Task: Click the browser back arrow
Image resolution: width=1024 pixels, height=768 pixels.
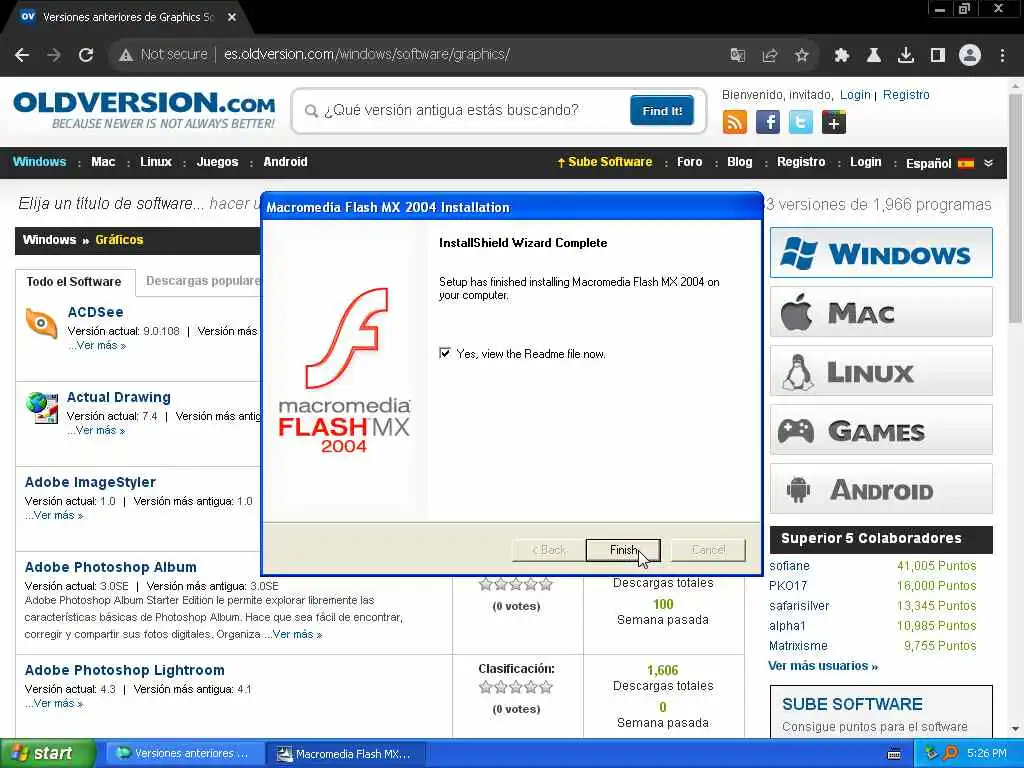Action: (22, 55)
